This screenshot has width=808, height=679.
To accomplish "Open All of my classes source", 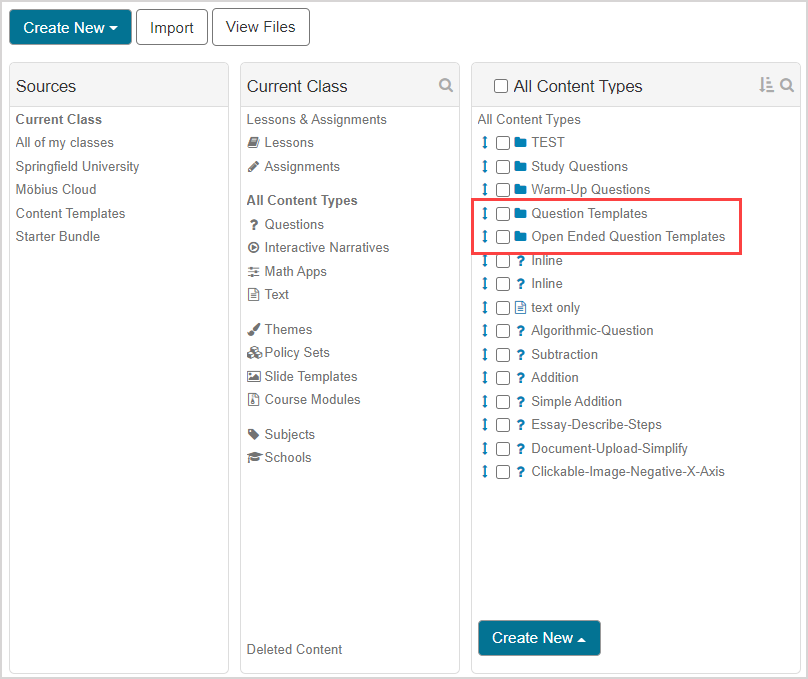I will [x=64, y=142].
